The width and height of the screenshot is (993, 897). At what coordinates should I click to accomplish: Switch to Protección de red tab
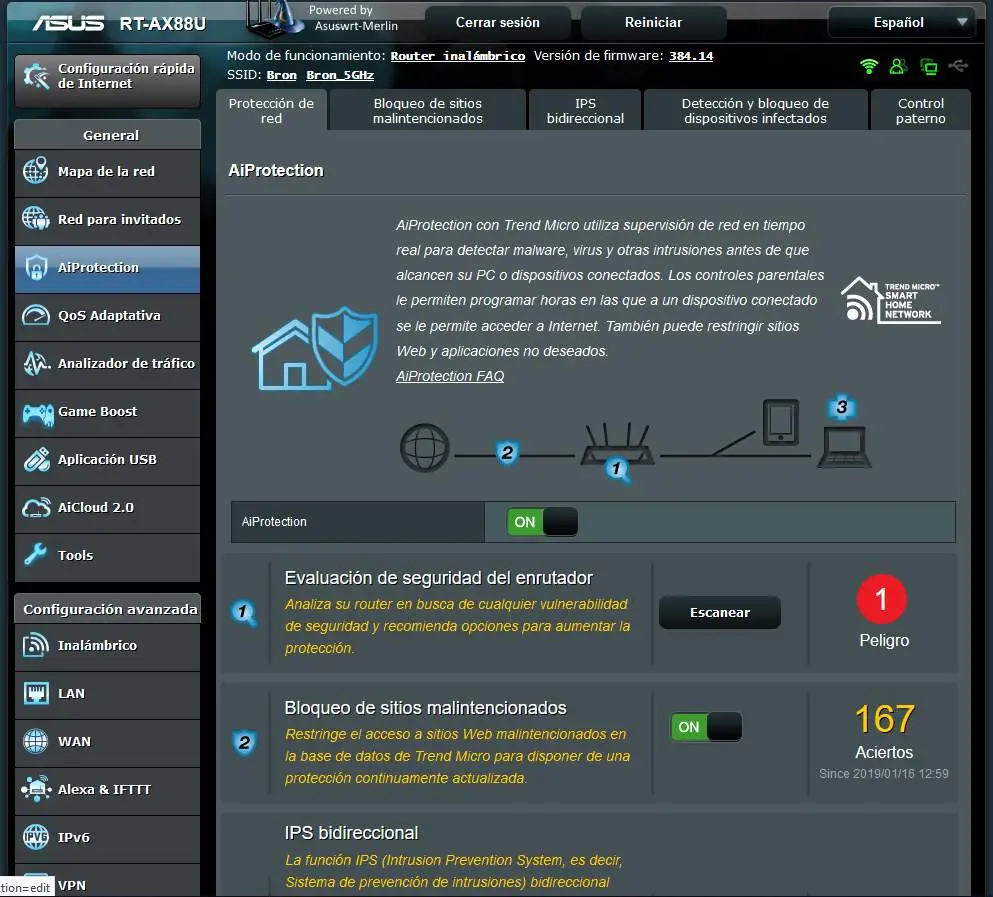[271, 111]
